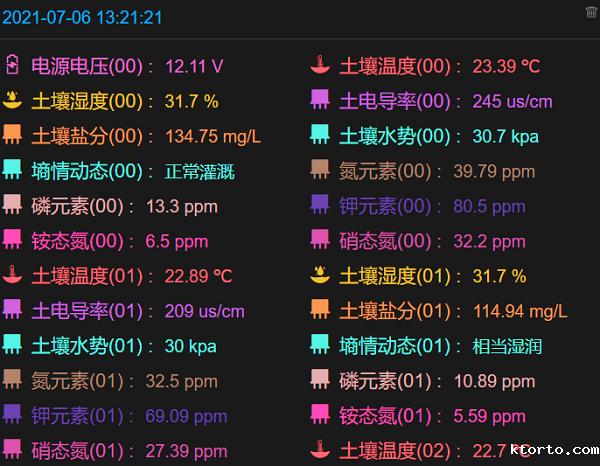Viewport: 600px width, 466px height.
Task: Click the violet icon beside 钾元素(00)
Action: pos(319,205)
